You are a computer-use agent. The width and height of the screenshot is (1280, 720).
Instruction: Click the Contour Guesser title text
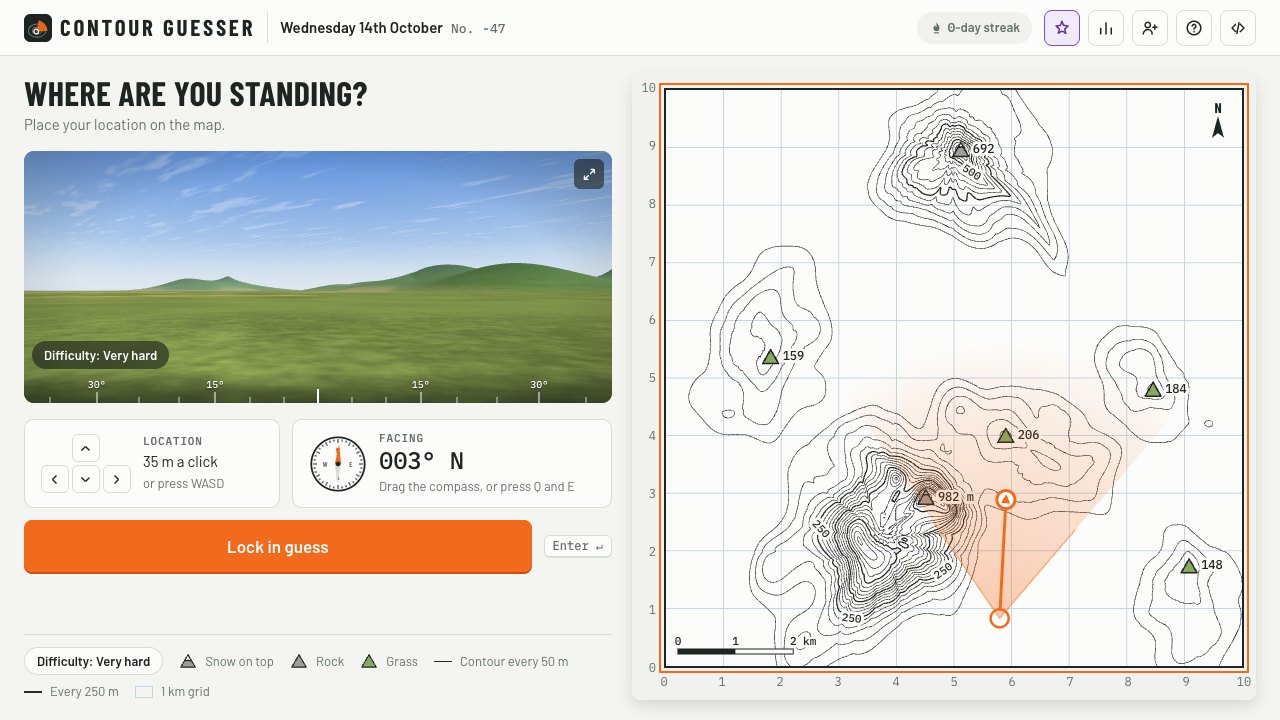click(157, 28)
